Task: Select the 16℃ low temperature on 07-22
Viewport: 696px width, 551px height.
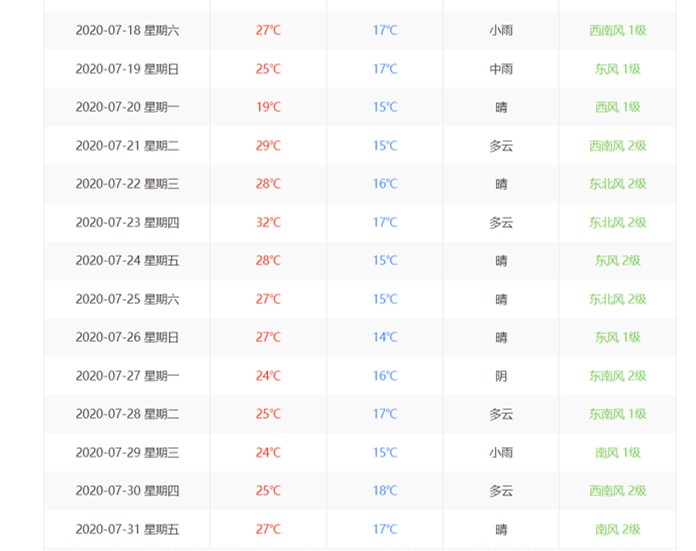Action: click(x=385, y=184)
